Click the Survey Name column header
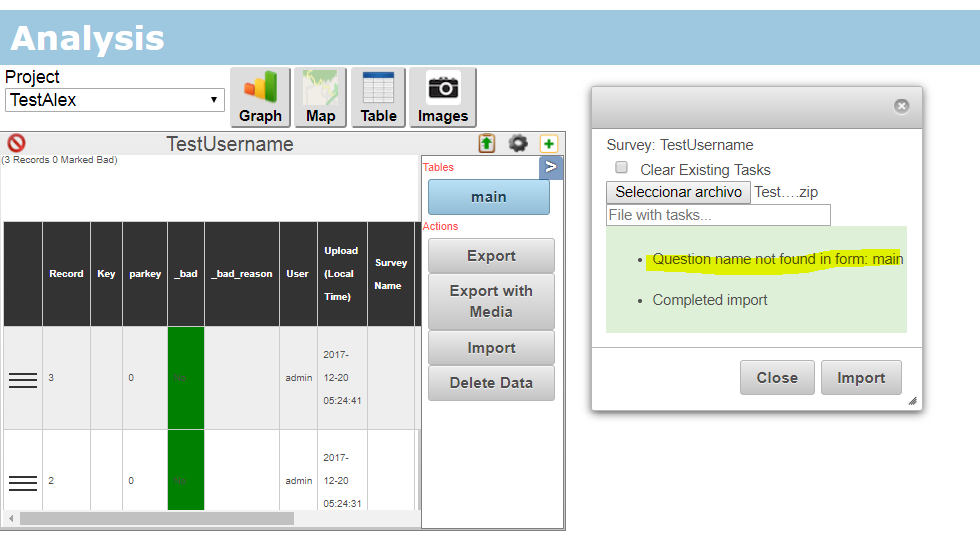Viewport: 980px width, 539px height. [391, 274]
